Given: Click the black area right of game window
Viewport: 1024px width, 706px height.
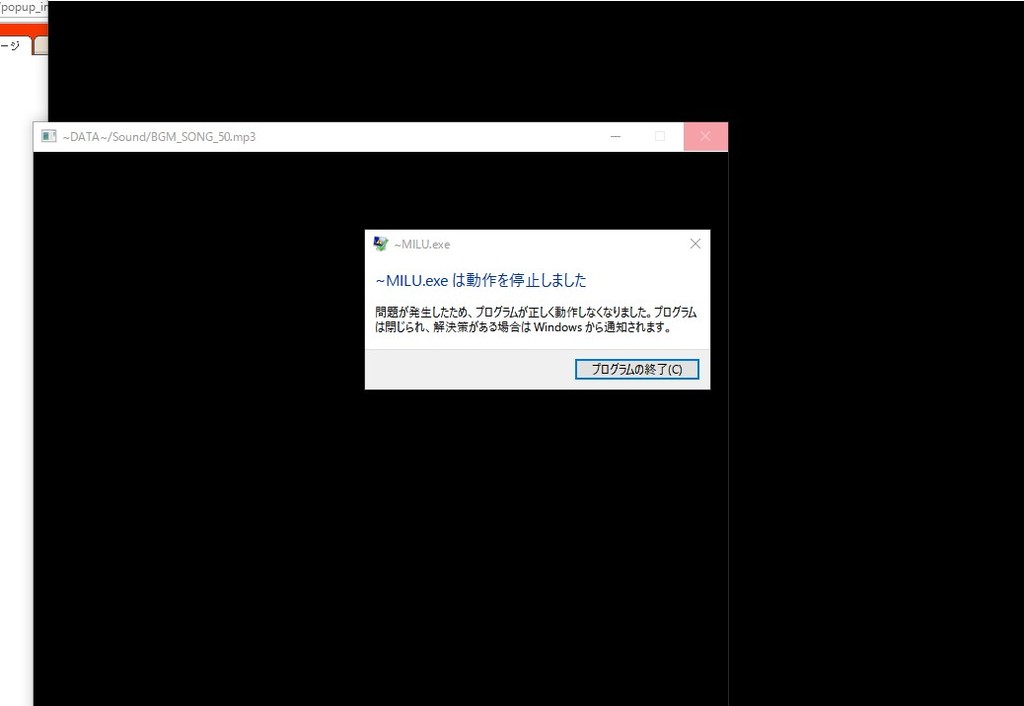Looking at the screenshot, I should tap(870, 400).
